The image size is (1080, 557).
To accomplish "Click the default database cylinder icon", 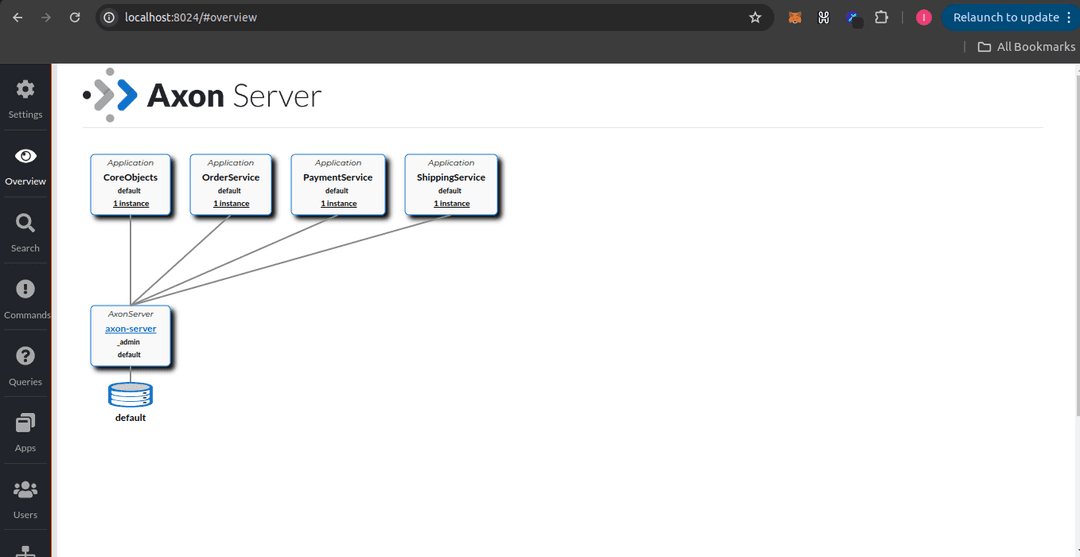I will pyautogui.click(x=130, y=395).
